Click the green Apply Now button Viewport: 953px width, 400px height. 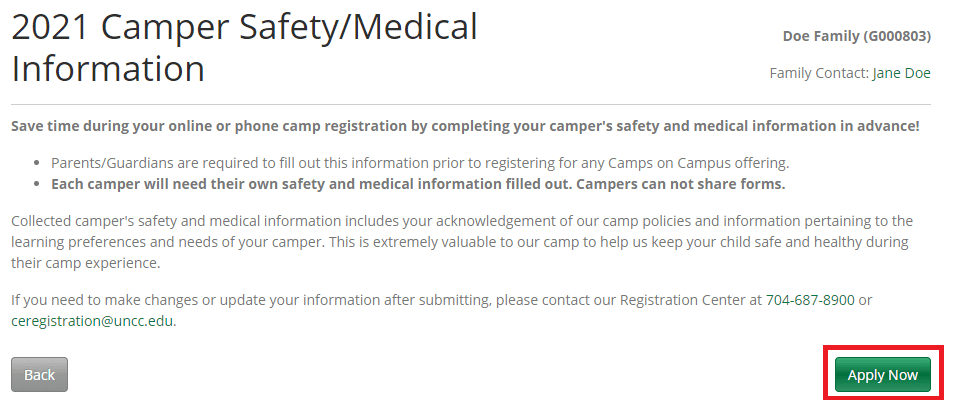882,375
